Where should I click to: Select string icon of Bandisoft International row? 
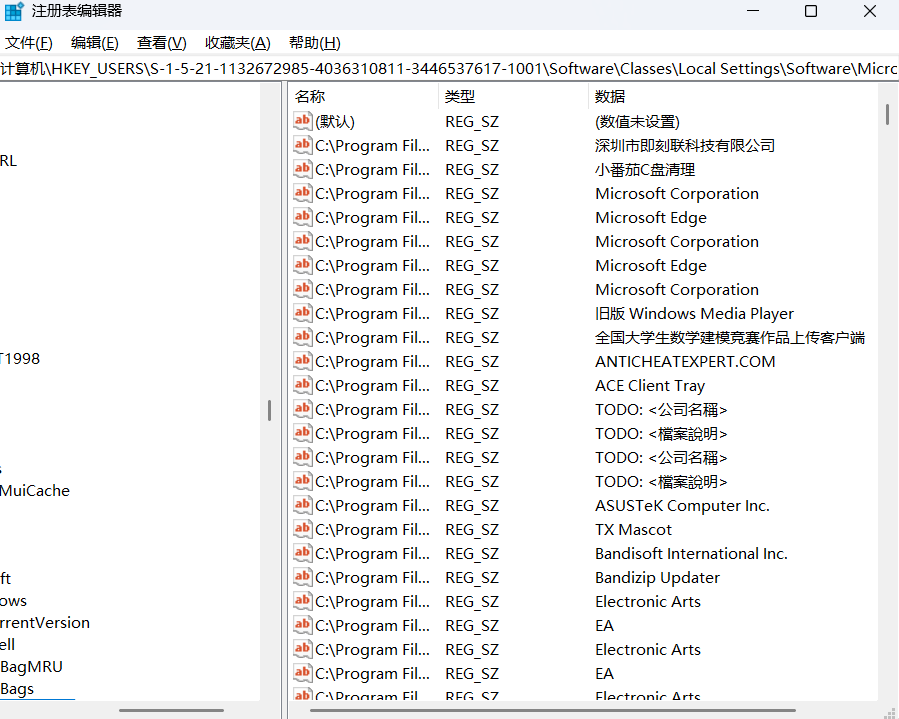pos(302,553)
